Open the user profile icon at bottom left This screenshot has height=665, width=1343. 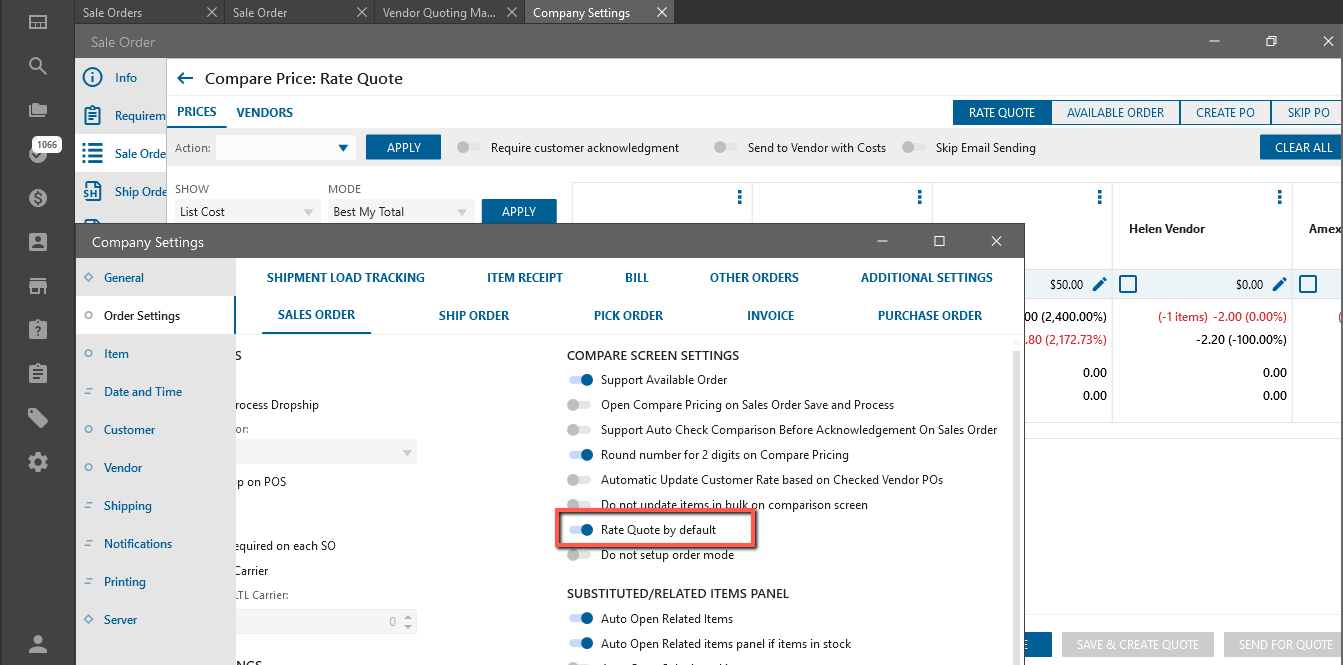(37, 644)
